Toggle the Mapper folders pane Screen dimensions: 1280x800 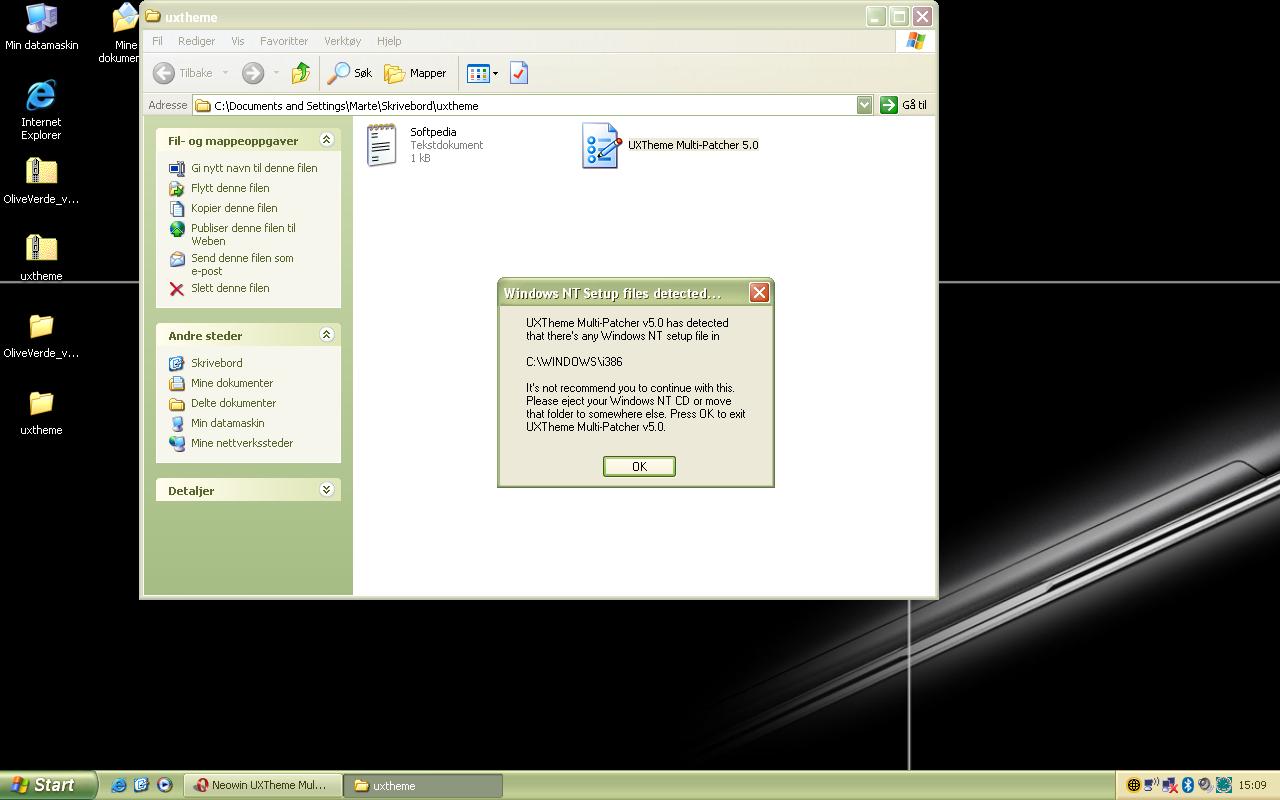coord(416,73)
